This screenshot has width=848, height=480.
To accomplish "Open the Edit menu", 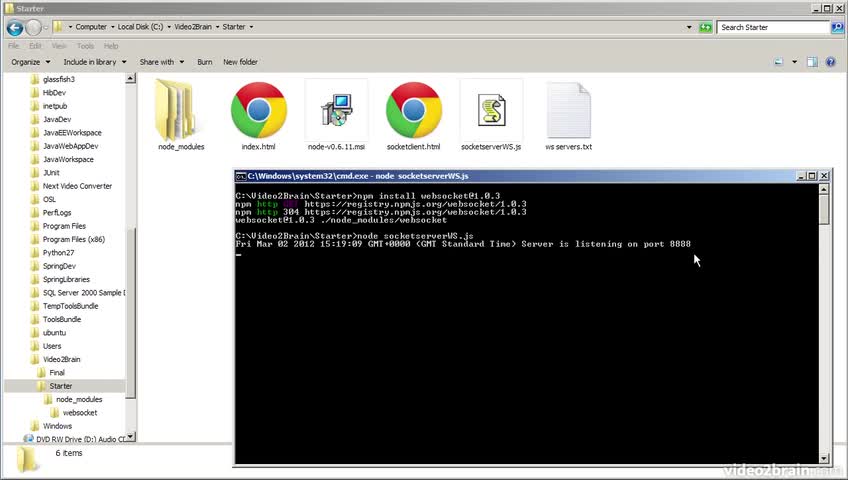I will pos(35,46).
